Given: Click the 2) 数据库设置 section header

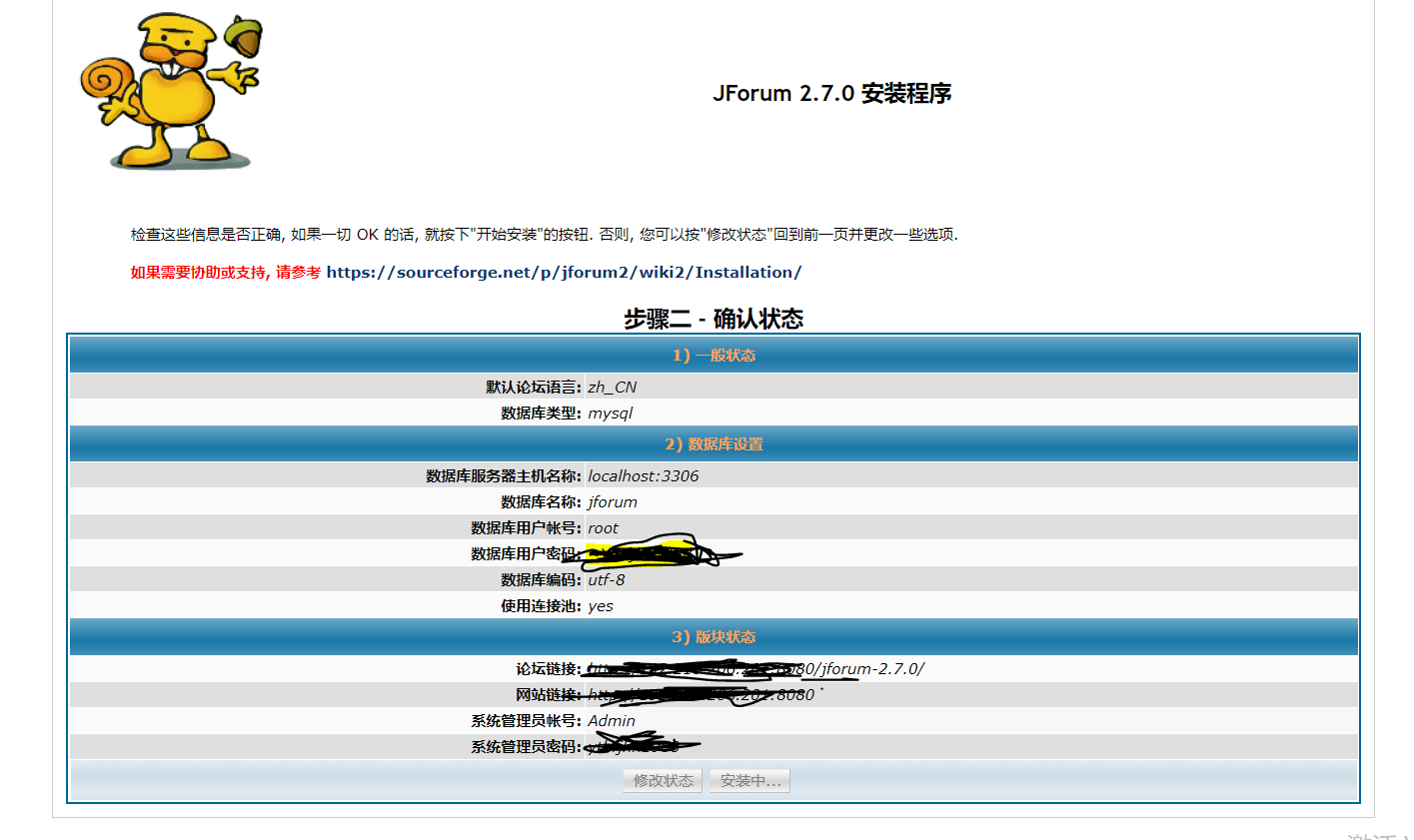Looking at the screenshot, I should (x=713, y=444).
